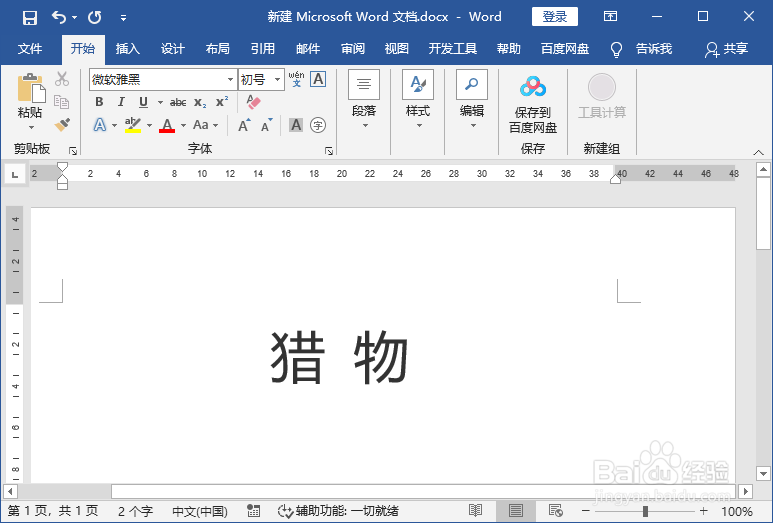Open the 剪贴板 dialog launcher

point(73,151)
